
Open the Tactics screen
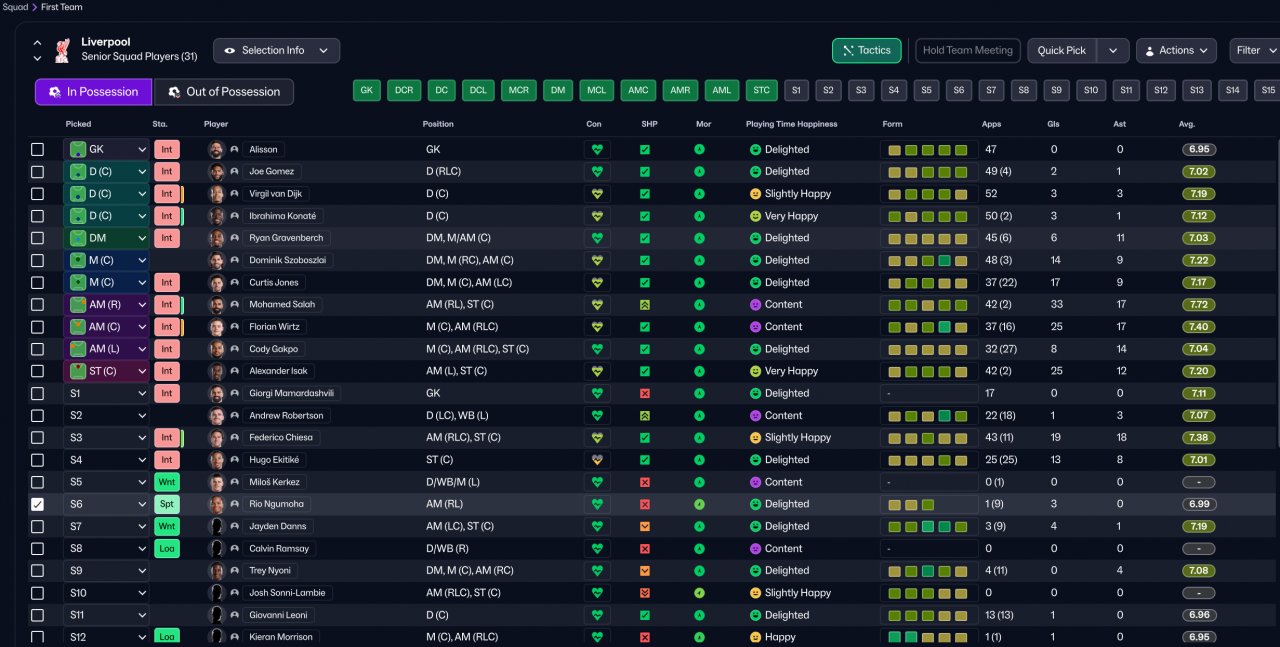pyautogui.click(x=866, y=51)
